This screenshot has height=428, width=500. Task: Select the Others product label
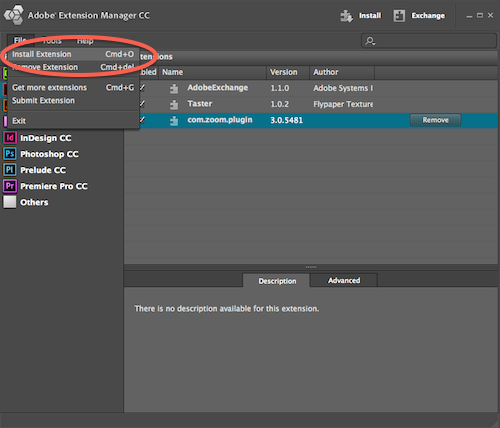click(34, 202)
